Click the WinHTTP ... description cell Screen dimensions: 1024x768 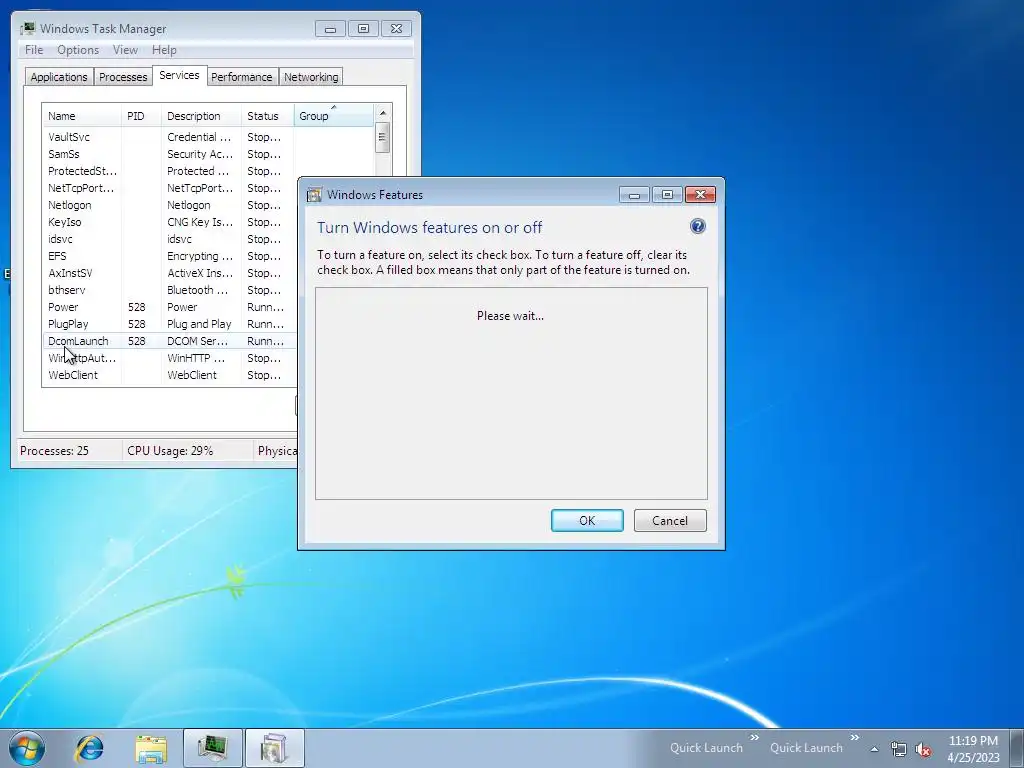(196, 358)
